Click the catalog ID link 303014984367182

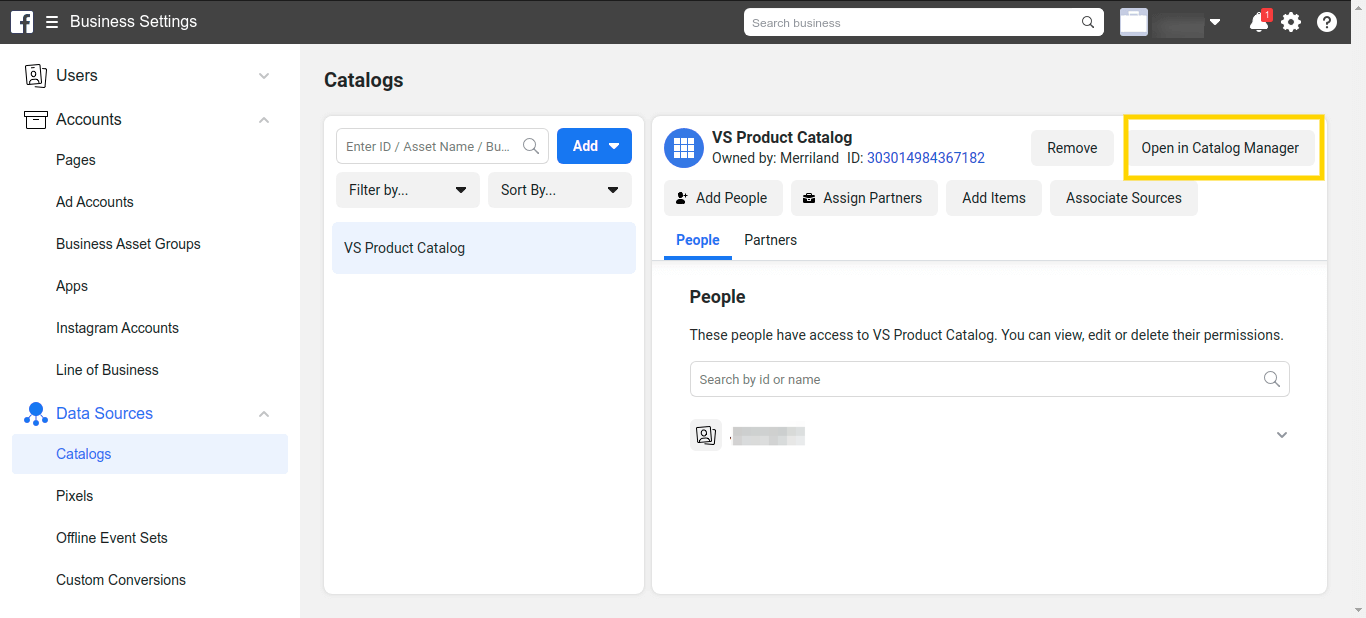coord(925,158)
